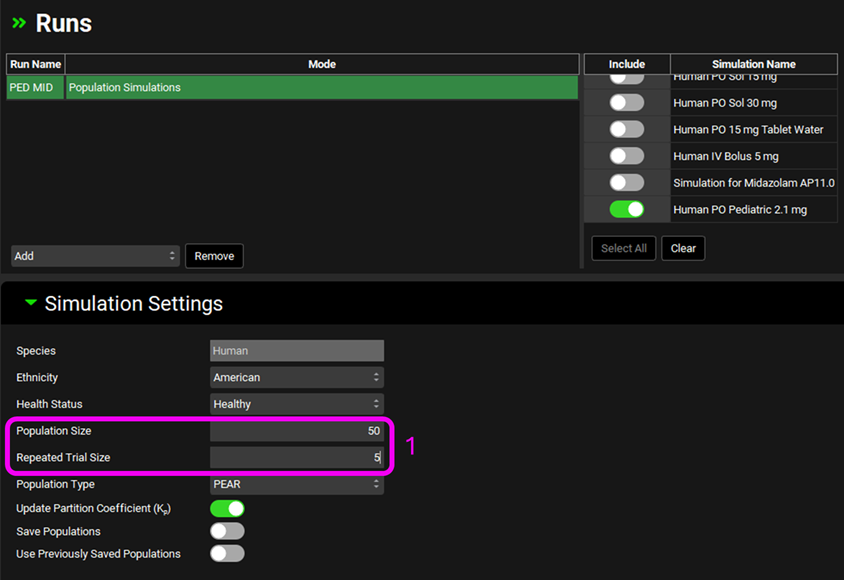Collapse the Simulation Settings section

point(30,303)
